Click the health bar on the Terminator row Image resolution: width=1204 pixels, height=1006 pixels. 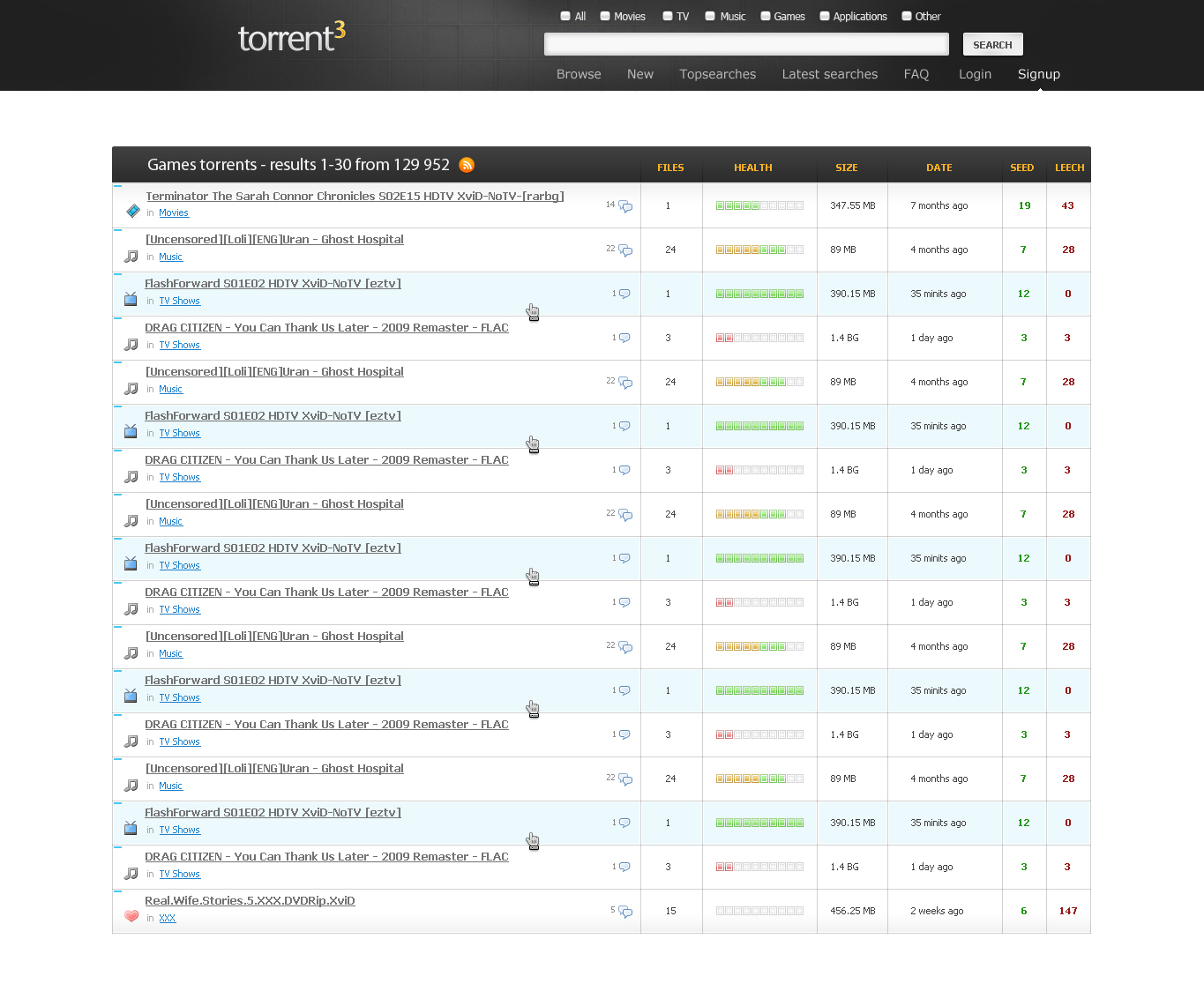(759, 205)
